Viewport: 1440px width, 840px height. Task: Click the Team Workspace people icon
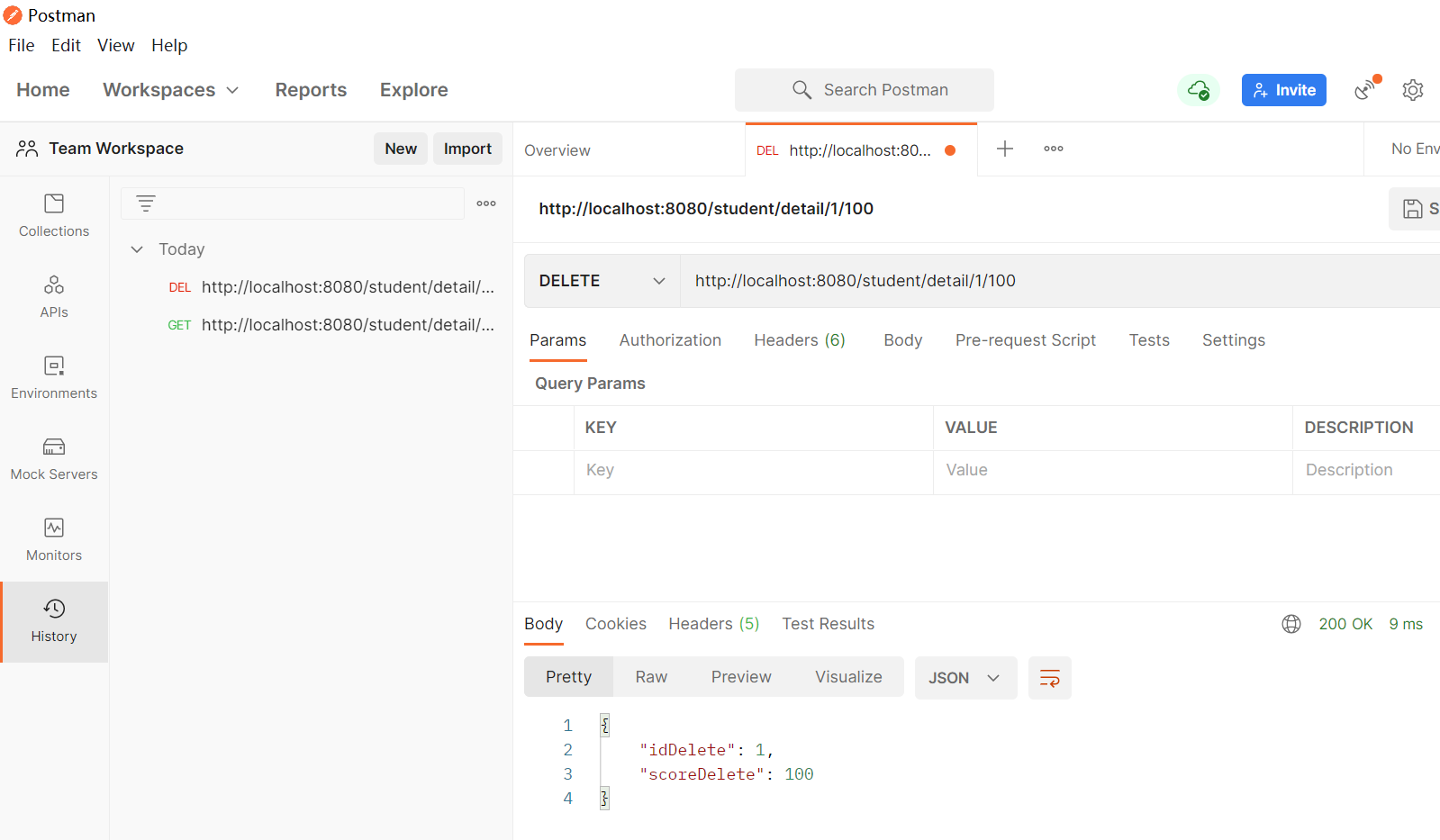pyautogui.click(x=27, y=149)
